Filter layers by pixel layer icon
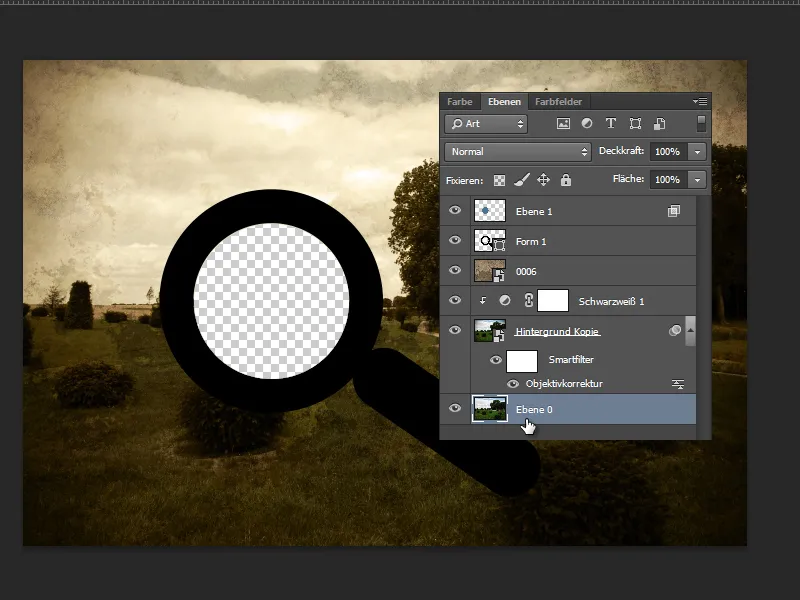Image resolution: width=800 pixels, height=600 pixels. 563,123
